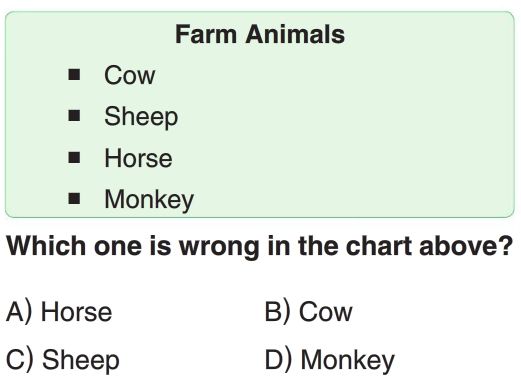
Task: Click the square bullet beside Monkey in list
Action: pyautogui.click(x=74, y=198)
